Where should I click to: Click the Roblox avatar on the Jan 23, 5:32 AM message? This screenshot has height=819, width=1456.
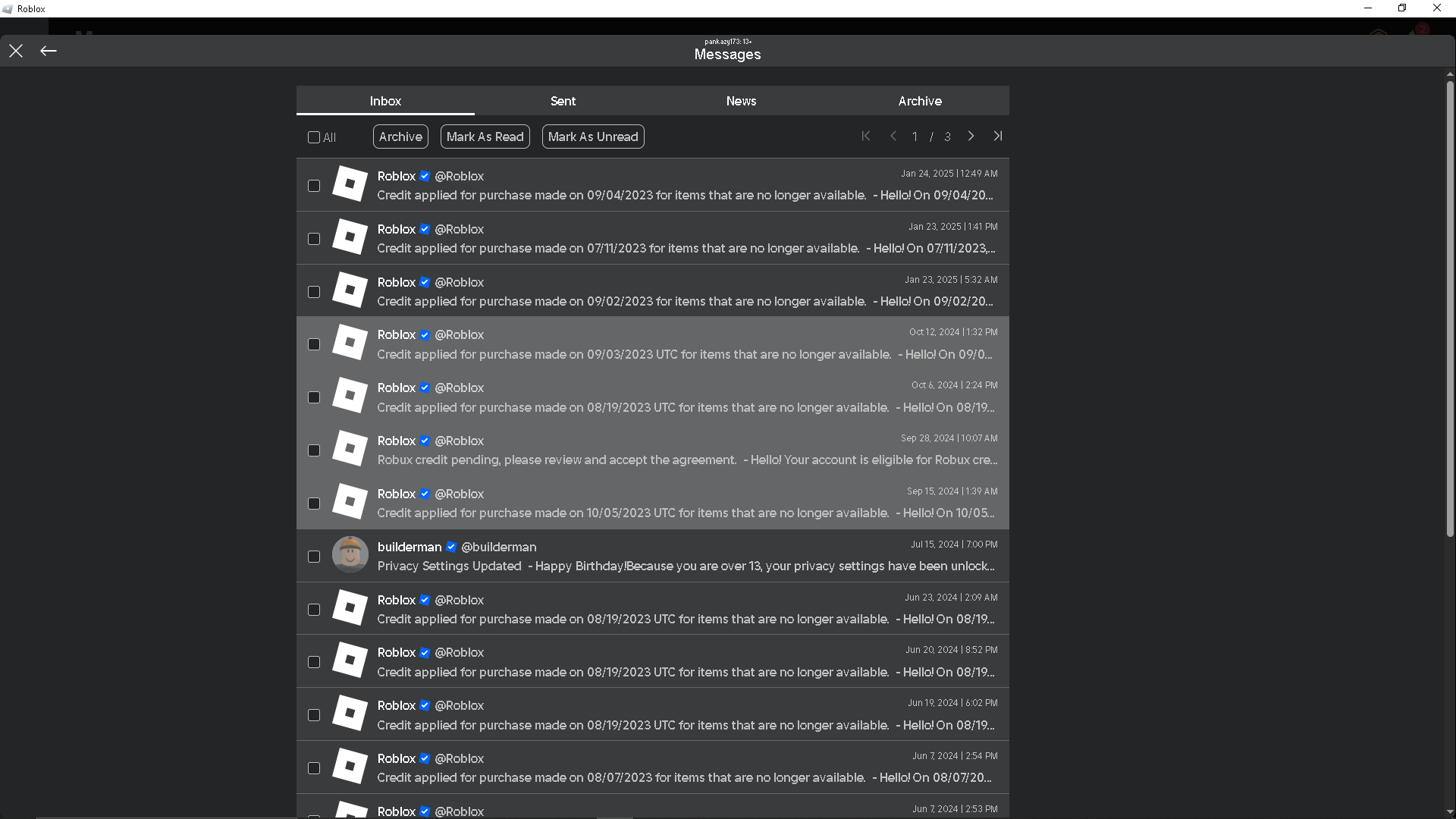pyautogui.click(x=350, y=290)
